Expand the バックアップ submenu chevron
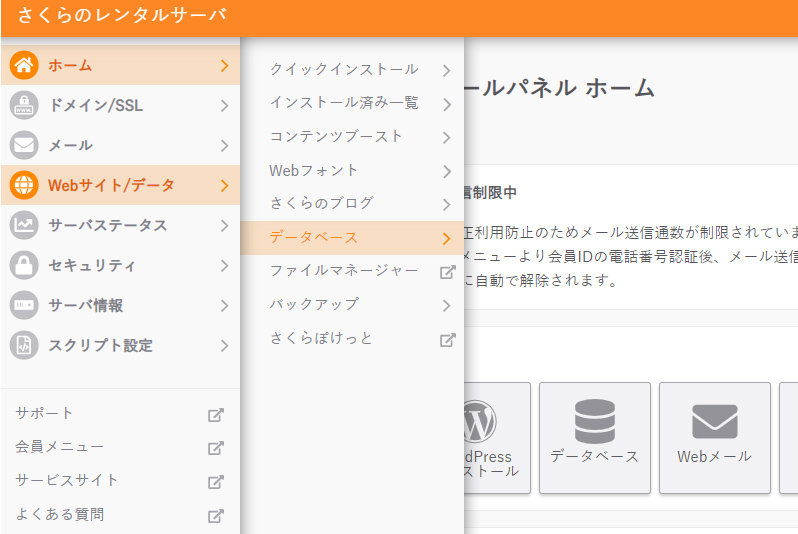Image resolution: width=798 pixels, height=534 pixels. point(446,305)
